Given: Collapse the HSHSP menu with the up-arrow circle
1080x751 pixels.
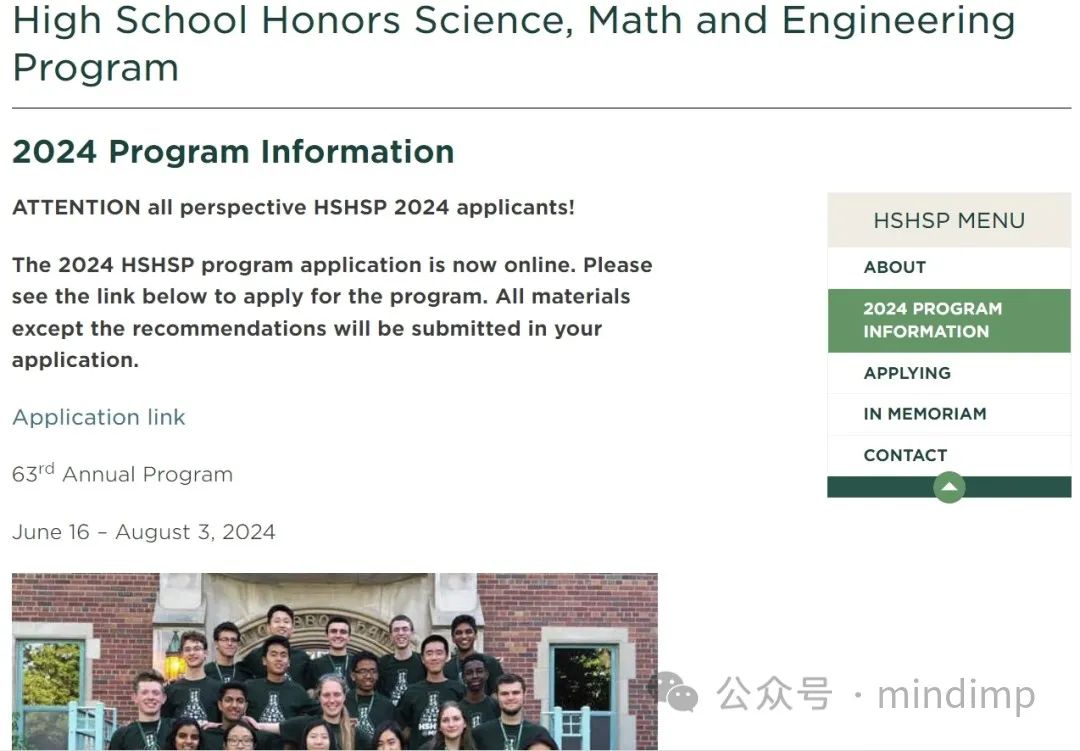Looking at the screenshot, I should pos(949,488).
